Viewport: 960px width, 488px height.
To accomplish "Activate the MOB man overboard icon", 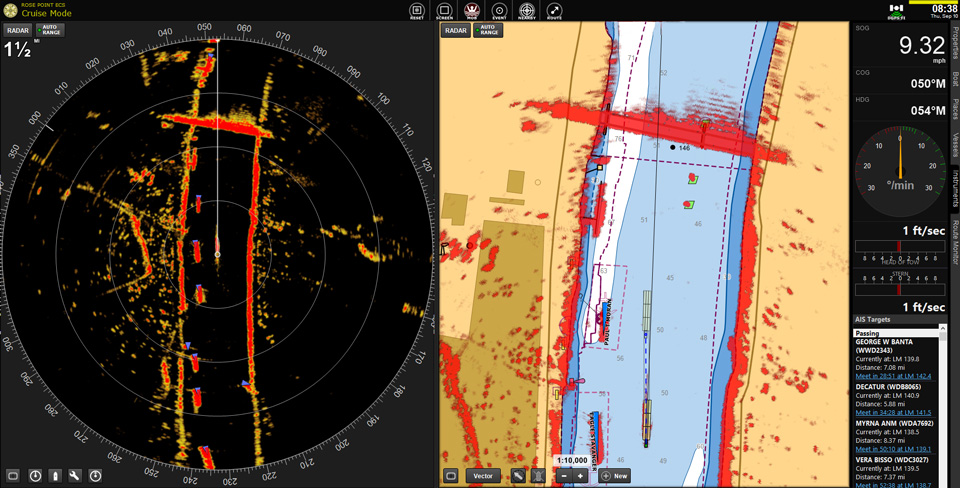I will pyautogui.click(x=471, y=10).
